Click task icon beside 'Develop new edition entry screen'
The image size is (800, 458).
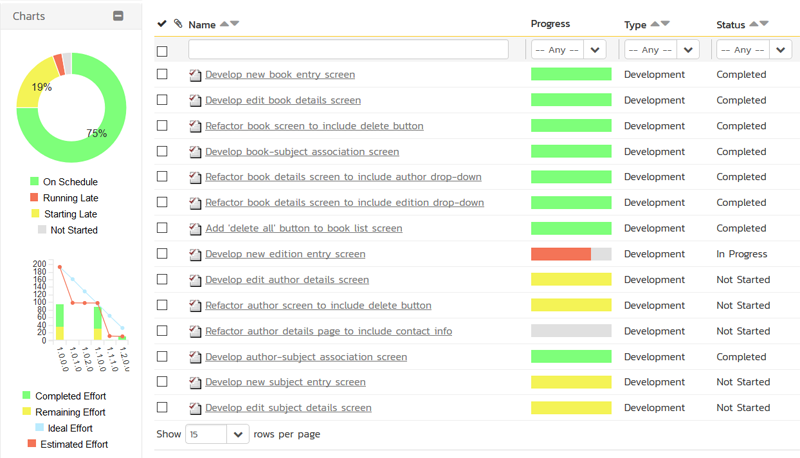pyautogui.click(x=195, y=255)
